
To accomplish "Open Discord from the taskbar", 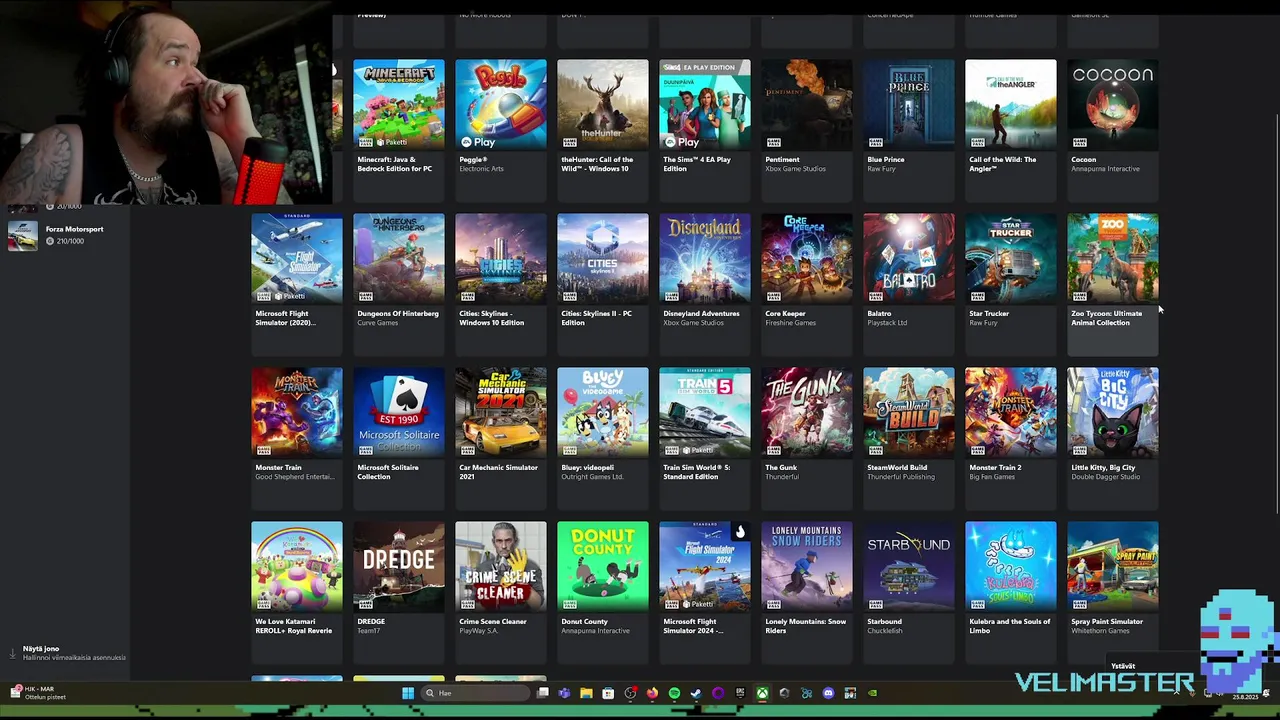I will (828, 693).
